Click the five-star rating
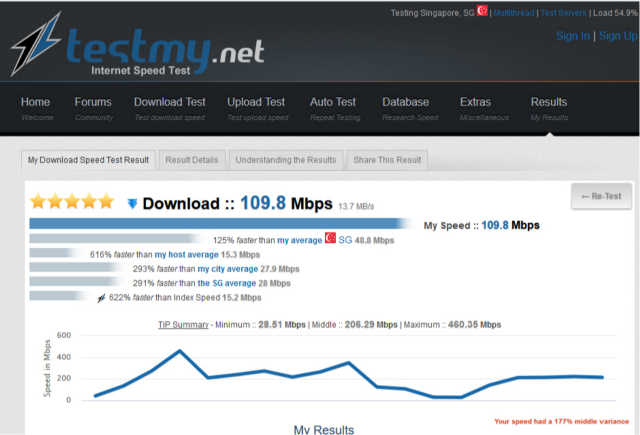Image resolution: width=640 pixels, height=435 pixels. tap(72, 201)
